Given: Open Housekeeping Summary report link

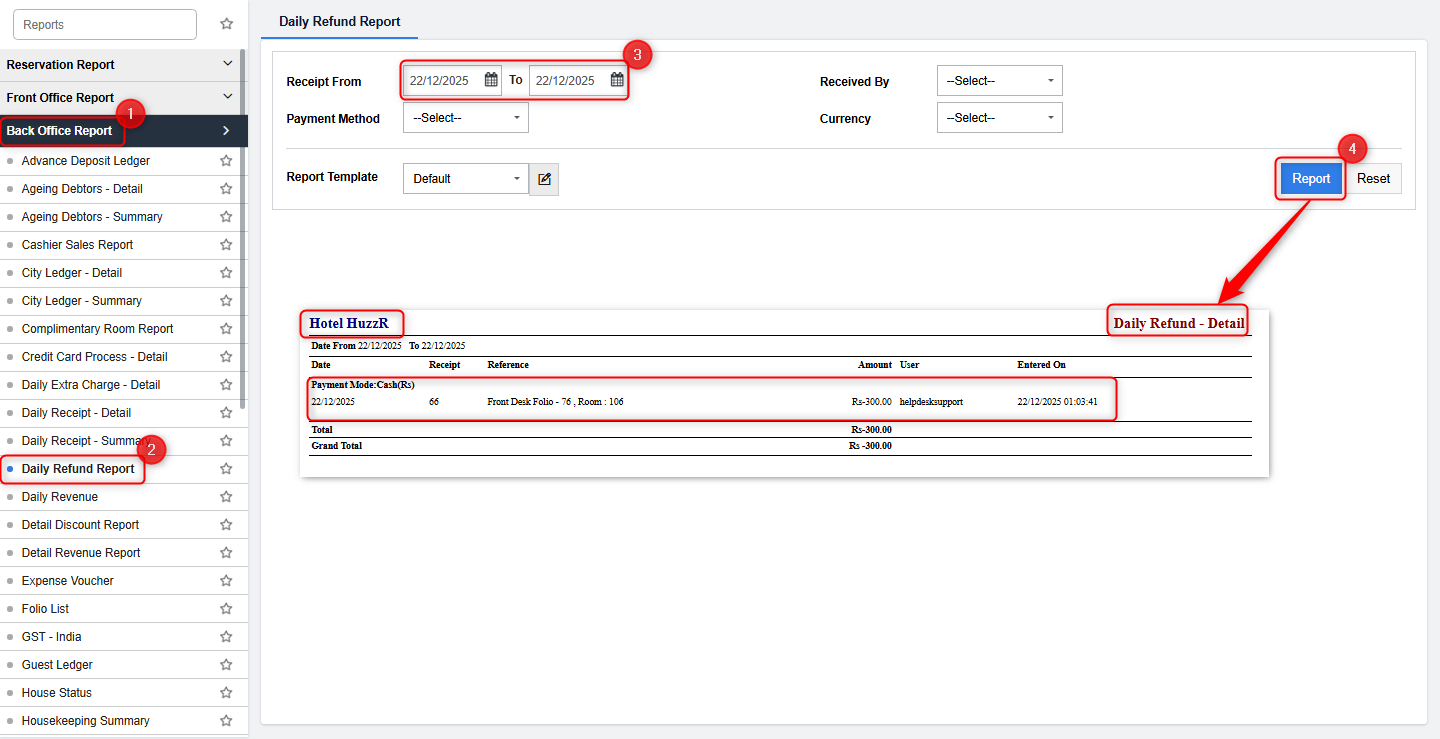Looking at the screenshot, I should click(86, 720).
